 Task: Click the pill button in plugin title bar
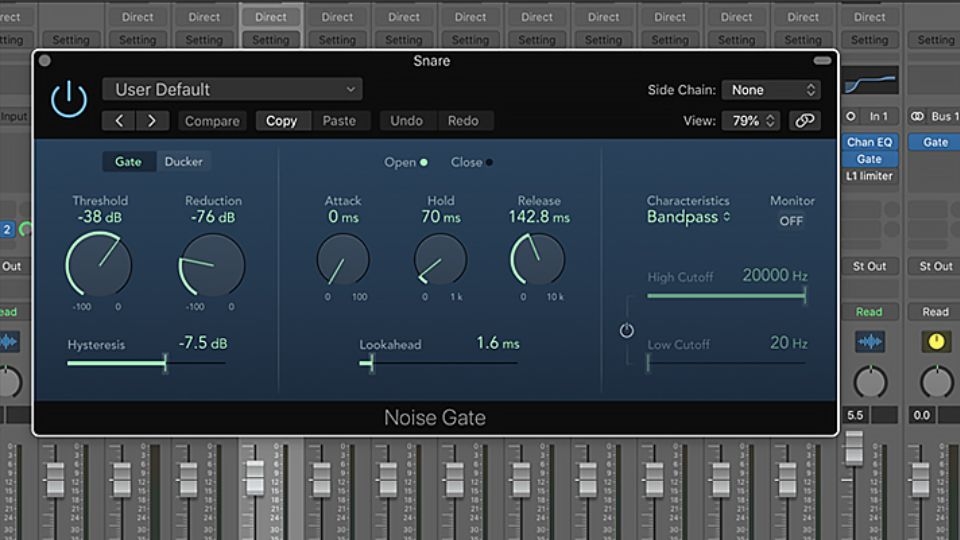point(822,61)
